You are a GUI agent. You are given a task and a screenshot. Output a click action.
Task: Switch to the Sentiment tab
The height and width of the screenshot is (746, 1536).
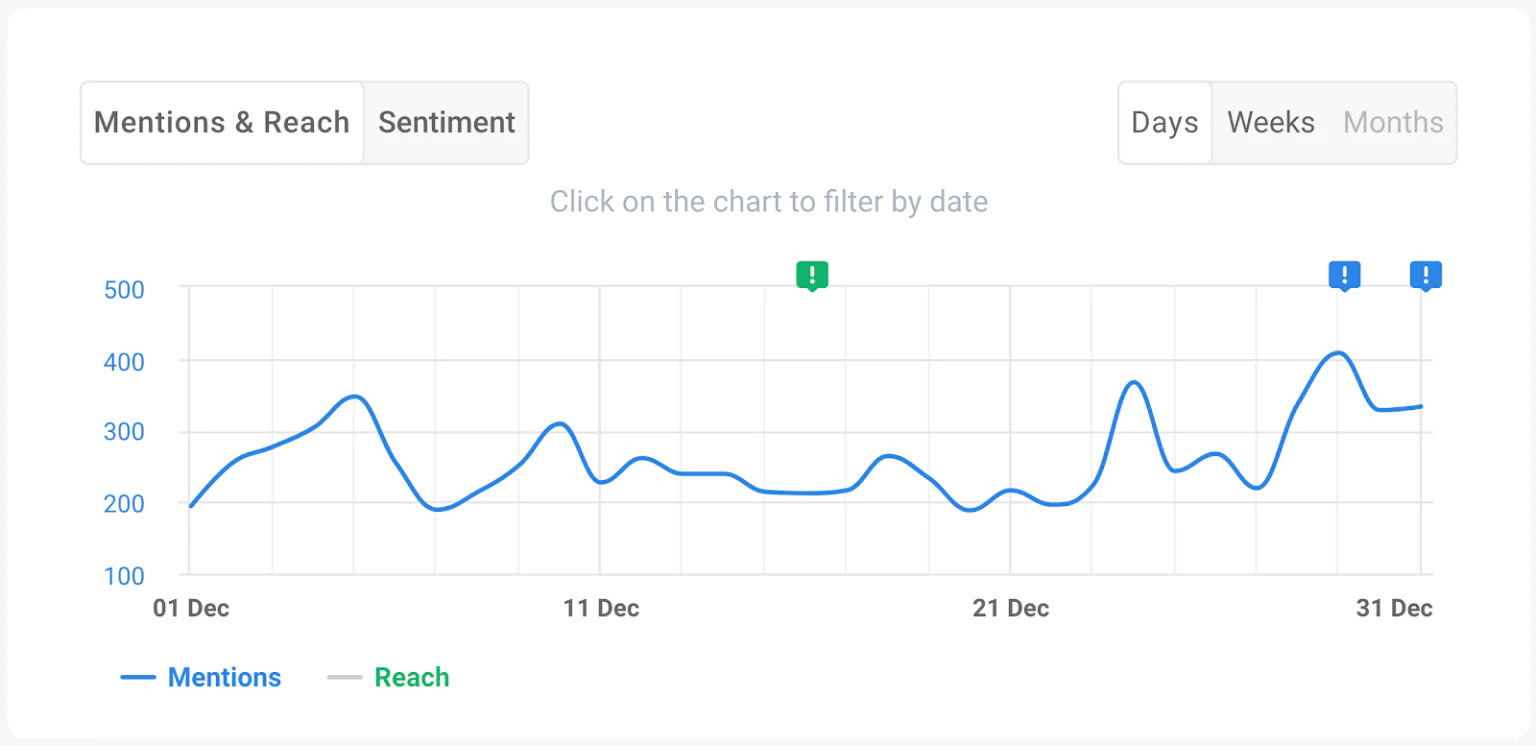pos(446,122)
